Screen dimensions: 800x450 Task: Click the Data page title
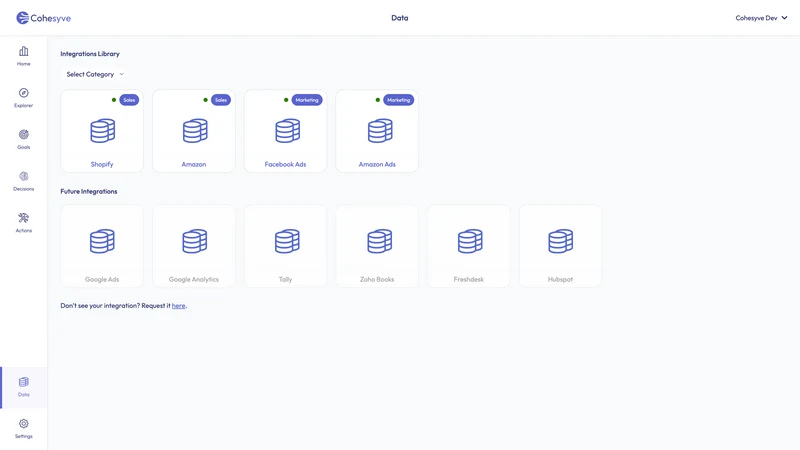(x=399, y=18)
